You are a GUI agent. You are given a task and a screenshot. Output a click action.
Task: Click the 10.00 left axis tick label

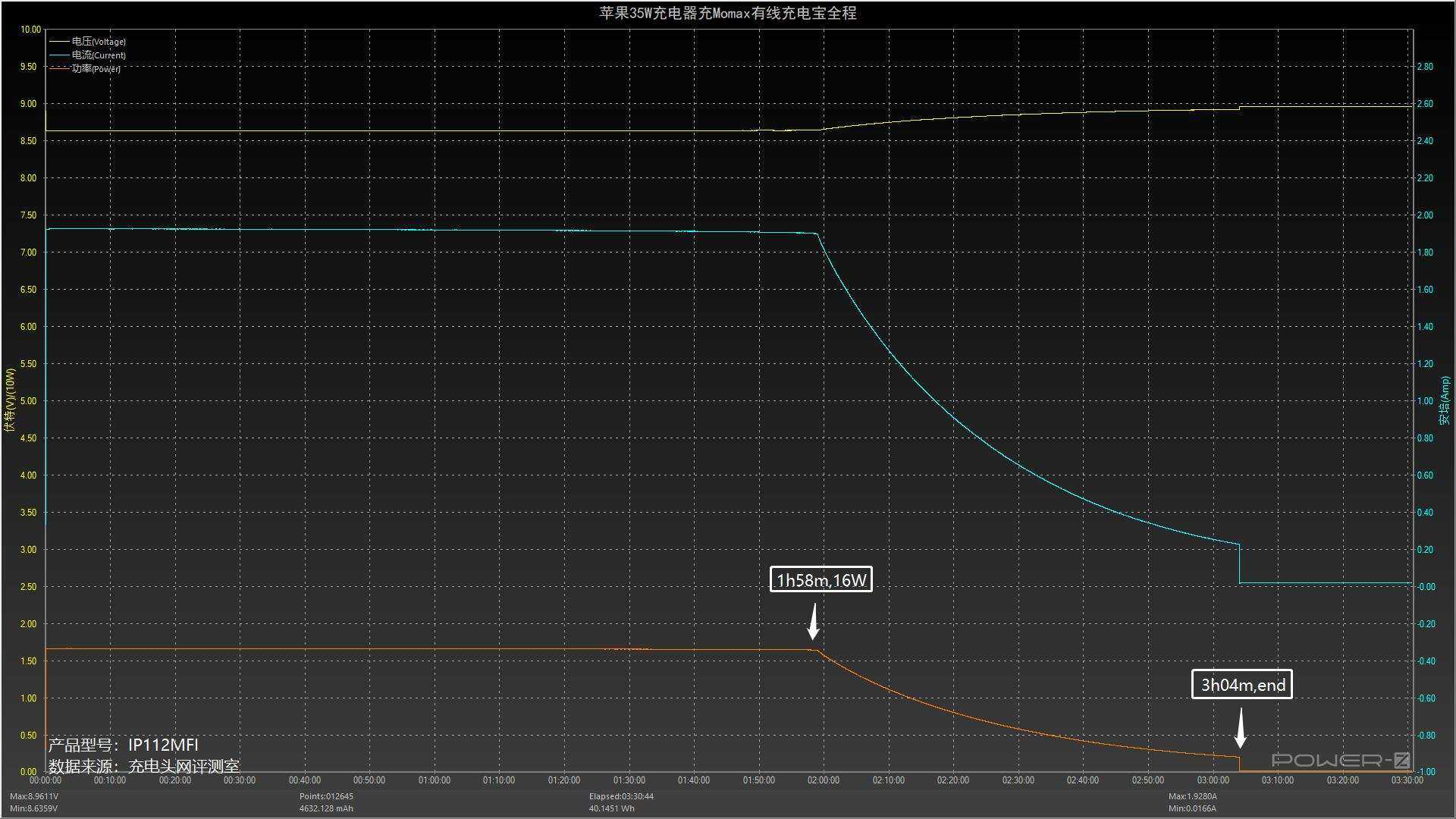click(x=30, y=30)
